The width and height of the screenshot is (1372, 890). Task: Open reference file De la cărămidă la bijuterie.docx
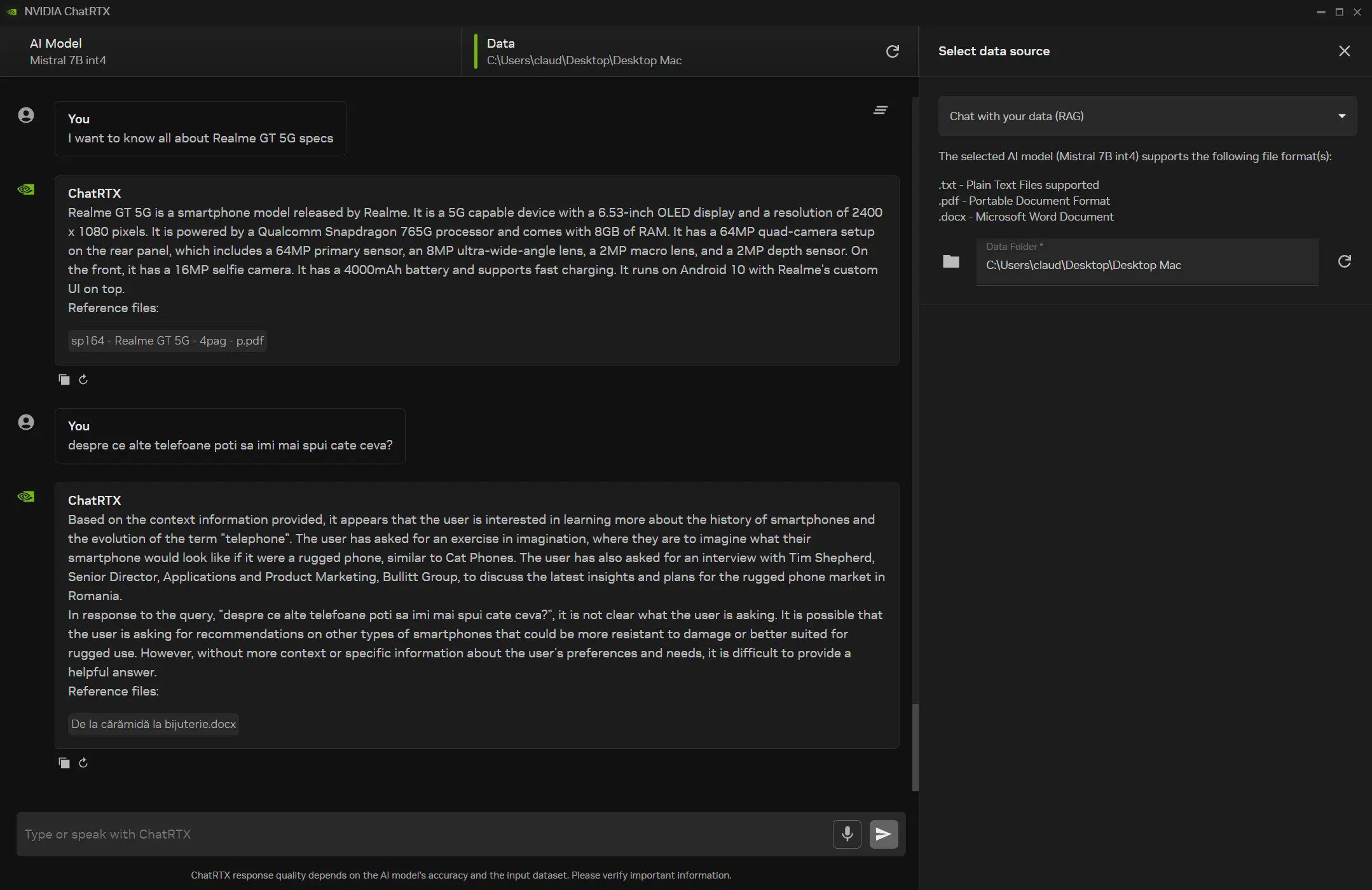coord(153,724)
